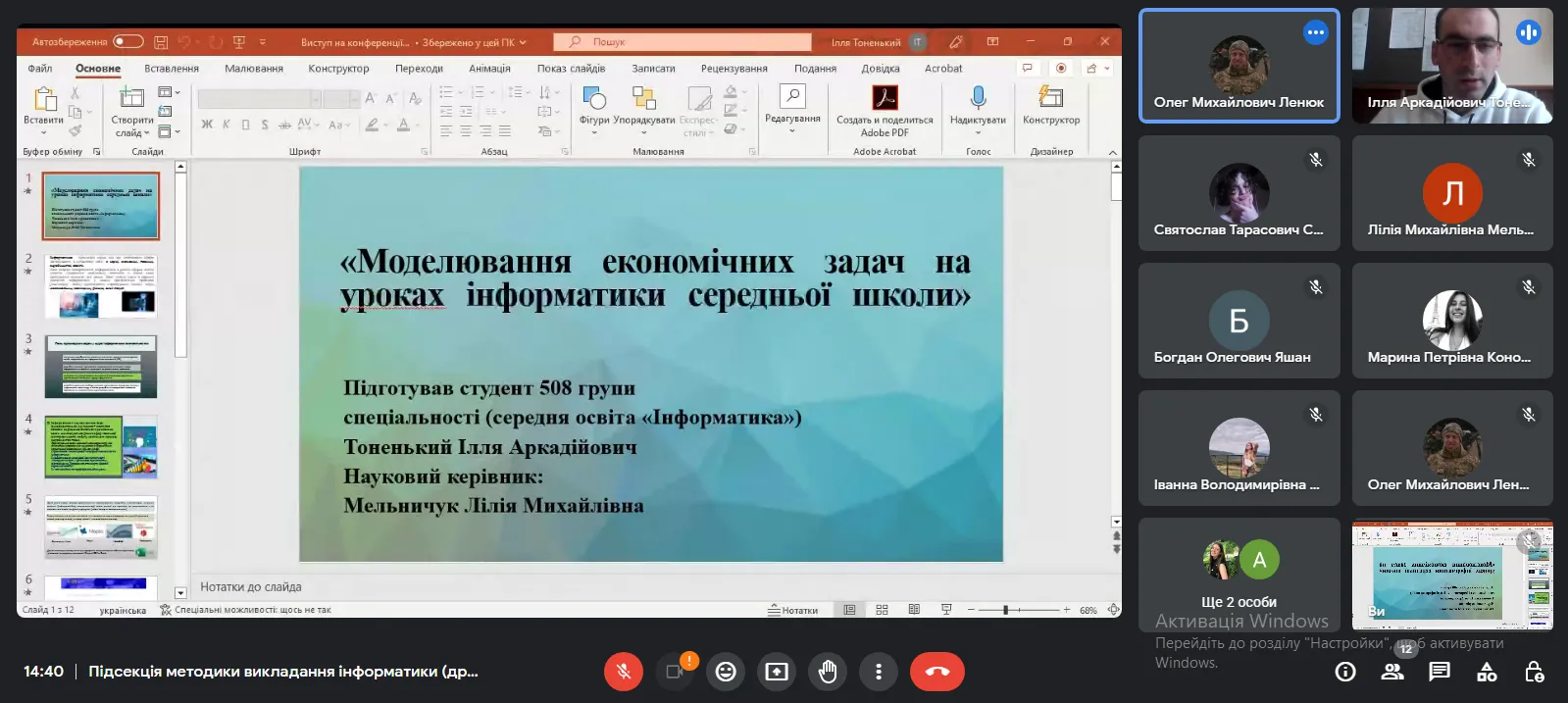The width and height of the screenshot is (1568, 703).
Task: Click the українська language indicator
Action: 123,610
